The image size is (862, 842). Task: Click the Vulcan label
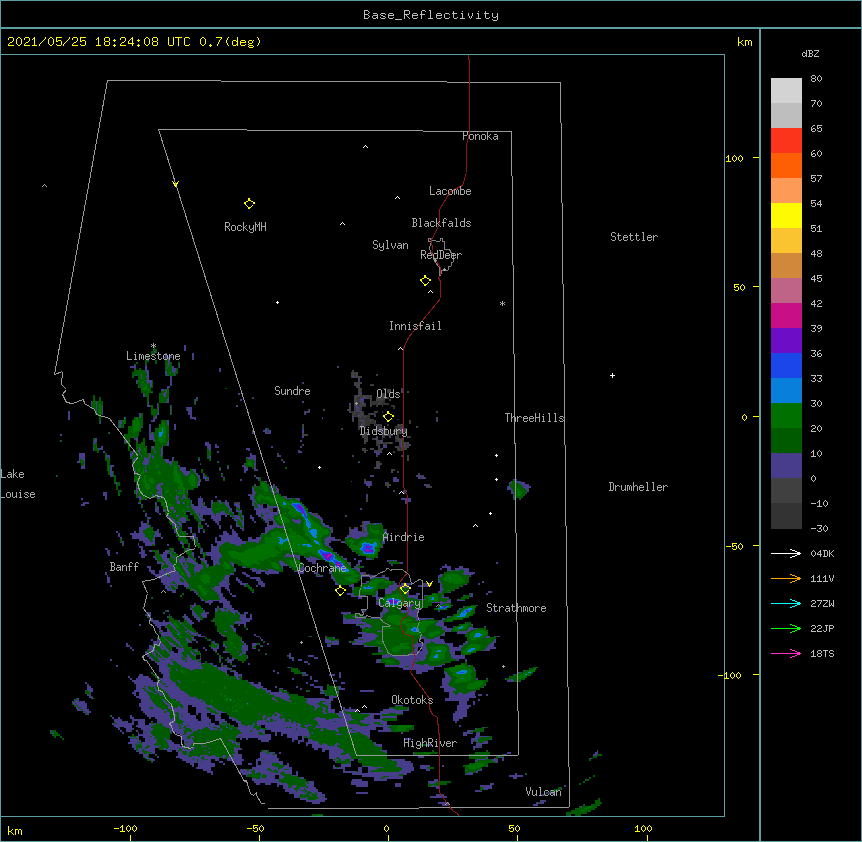tap(543, 792)
